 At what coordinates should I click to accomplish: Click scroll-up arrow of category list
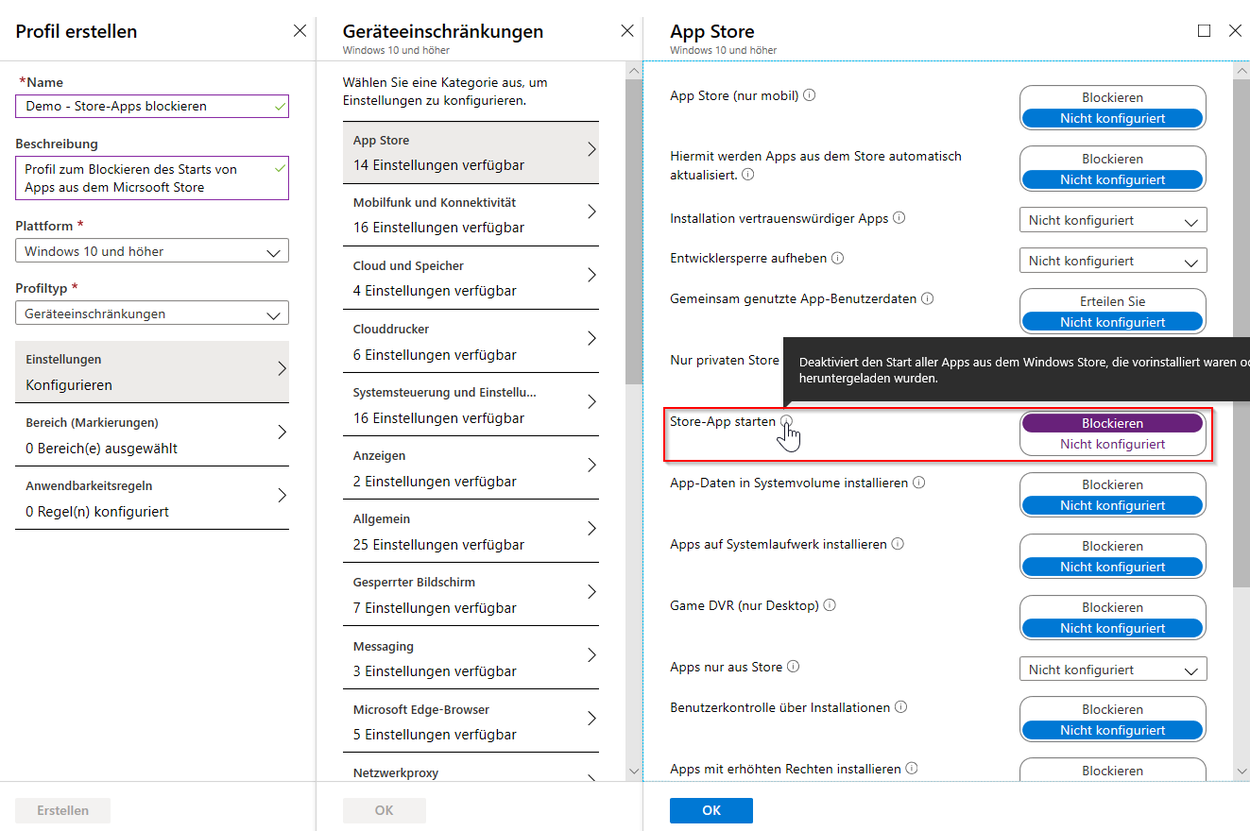632,71
